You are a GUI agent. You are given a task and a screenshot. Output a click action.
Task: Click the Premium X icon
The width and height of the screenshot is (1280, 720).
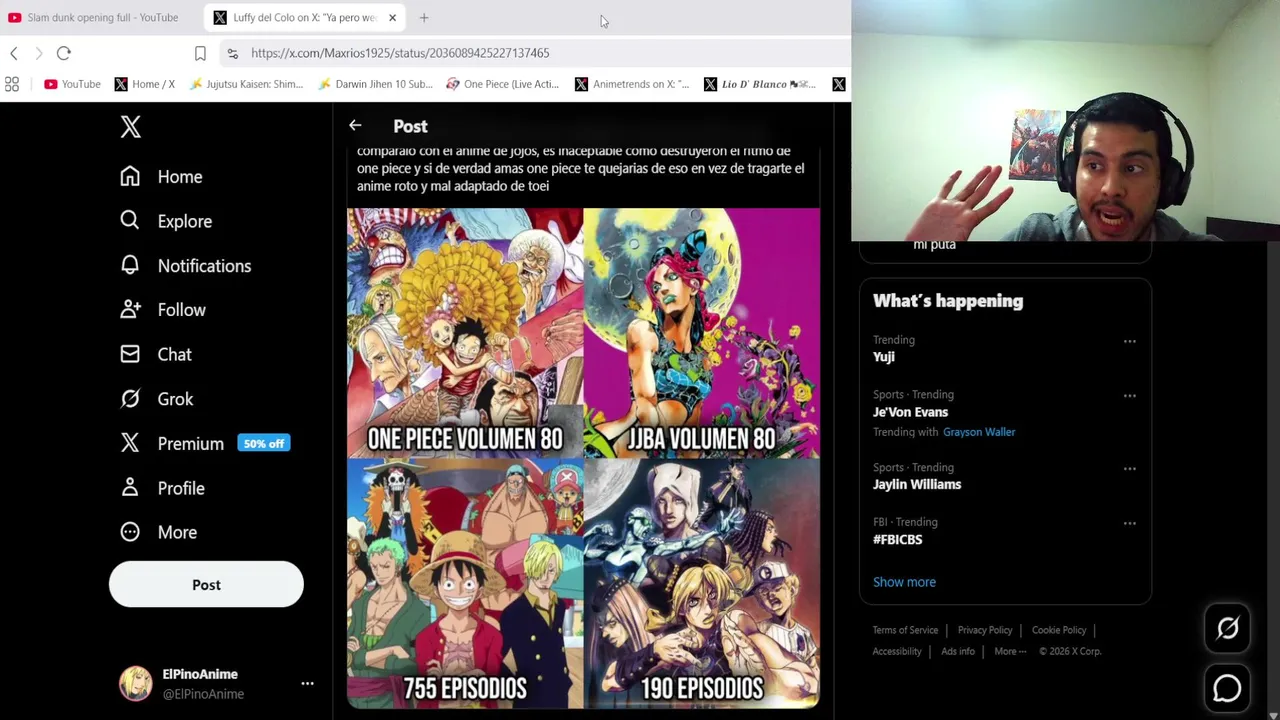pyautogui.click(x=130, y=443)
